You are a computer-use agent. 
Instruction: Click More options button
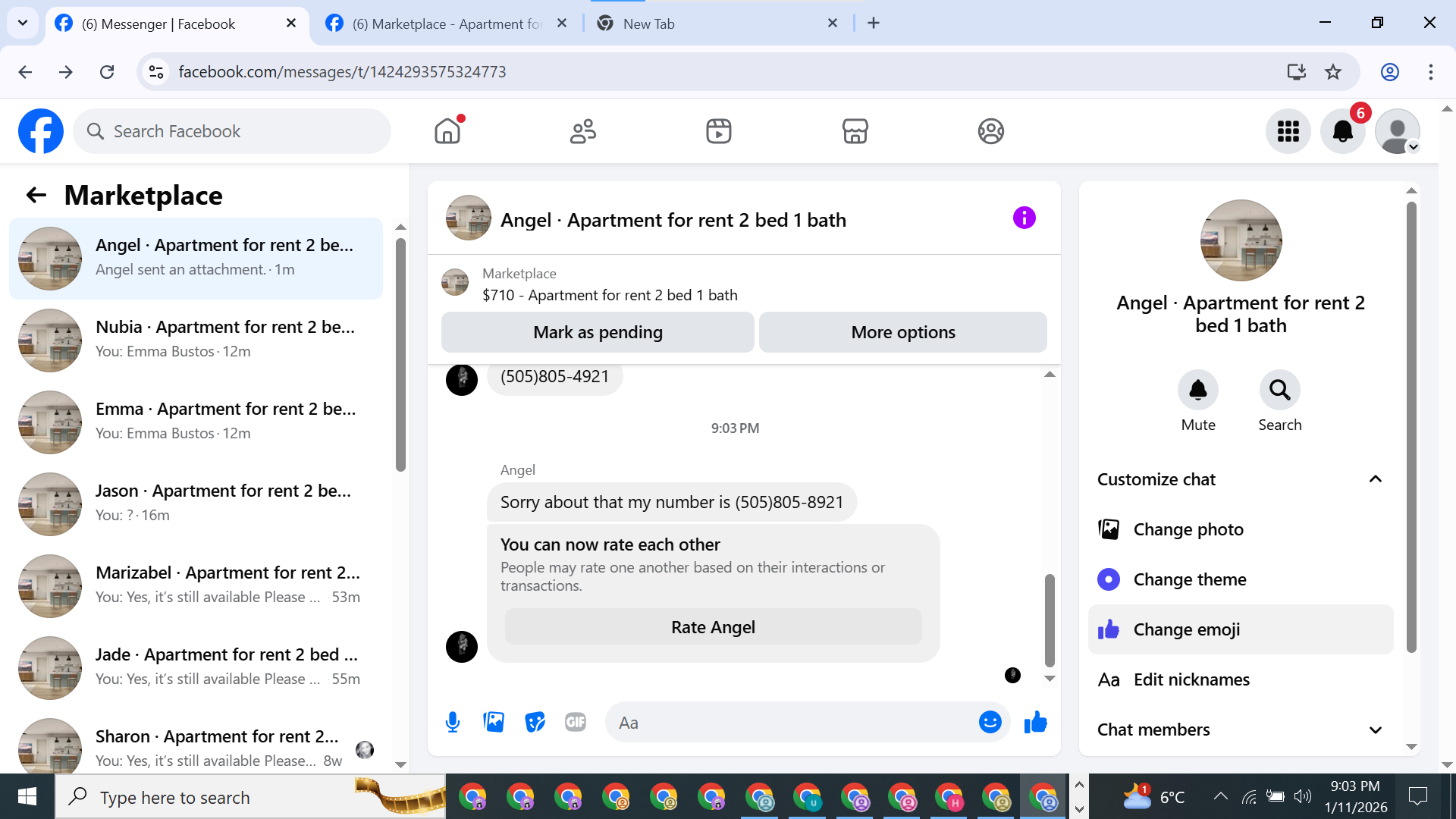click(902, 332)
